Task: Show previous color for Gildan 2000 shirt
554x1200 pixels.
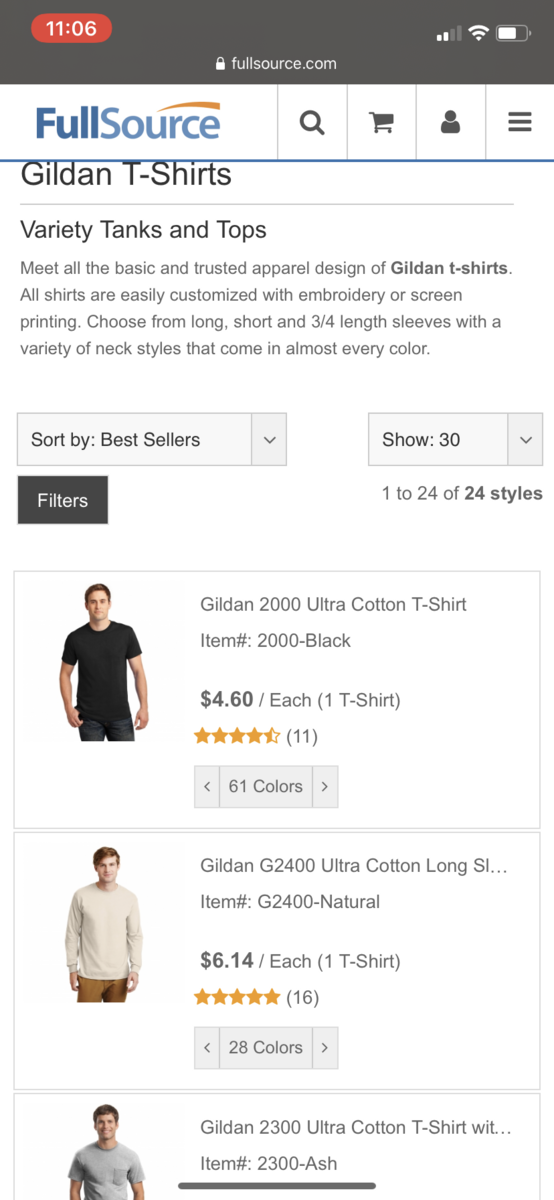Action: point(207,787)
